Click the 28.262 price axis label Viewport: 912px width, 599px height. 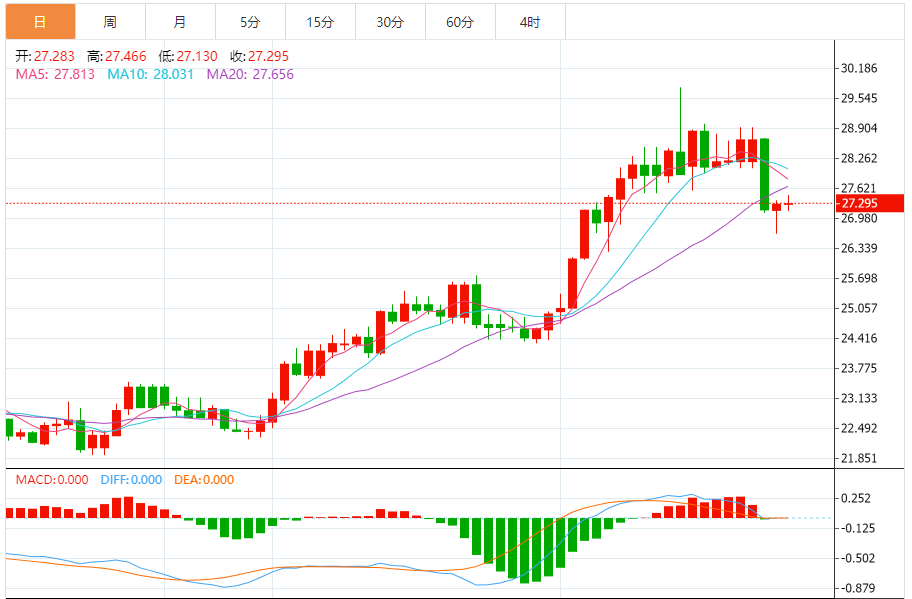(x=859, y=158)
